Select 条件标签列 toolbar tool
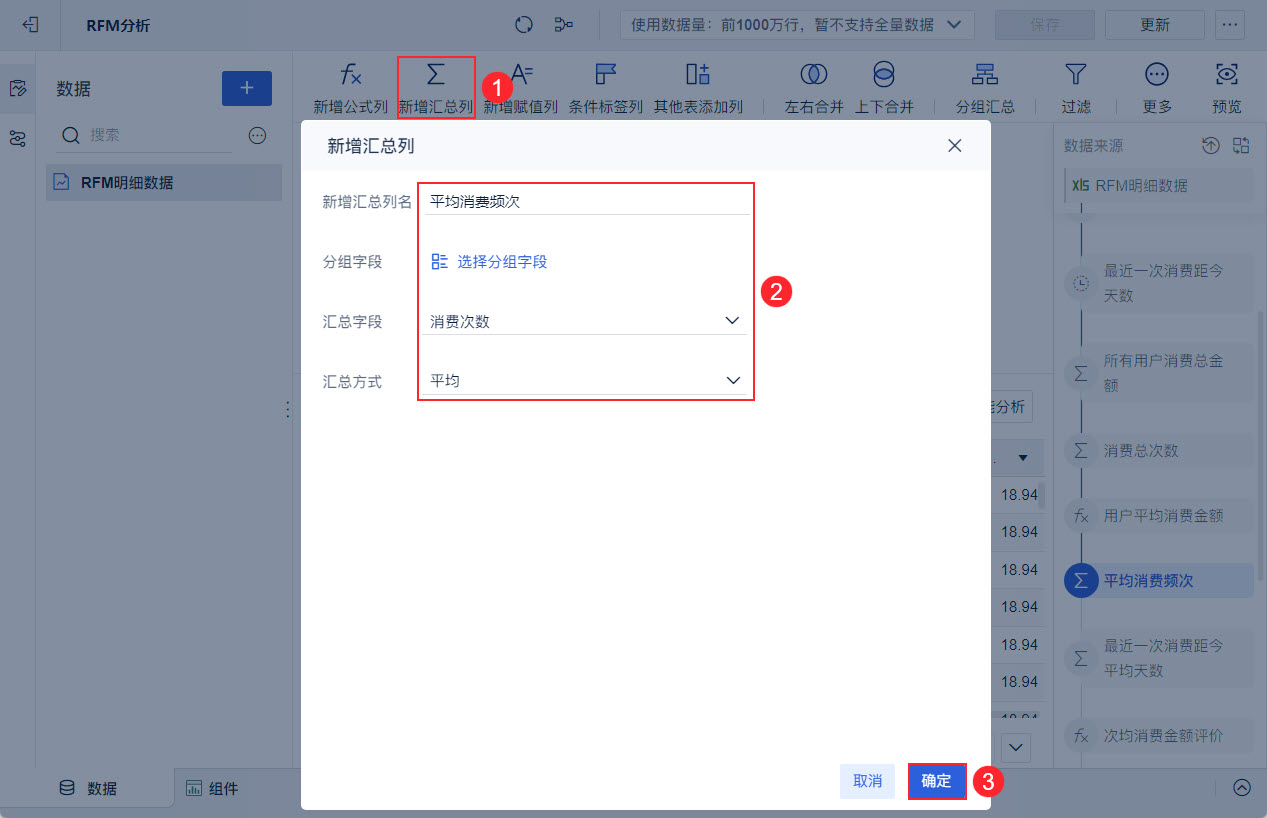Viewport: 1267px width, 818px height. click(x=606, y=88)
